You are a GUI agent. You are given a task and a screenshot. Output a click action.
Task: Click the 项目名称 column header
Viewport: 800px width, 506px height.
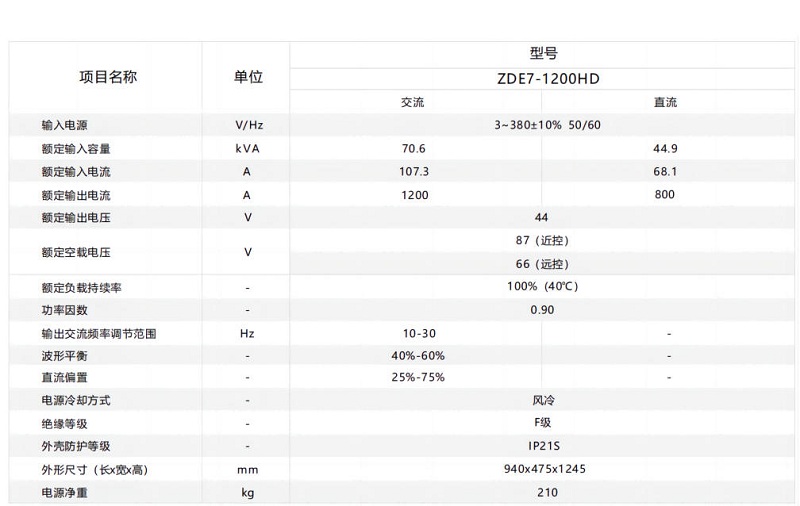point(108,77)
